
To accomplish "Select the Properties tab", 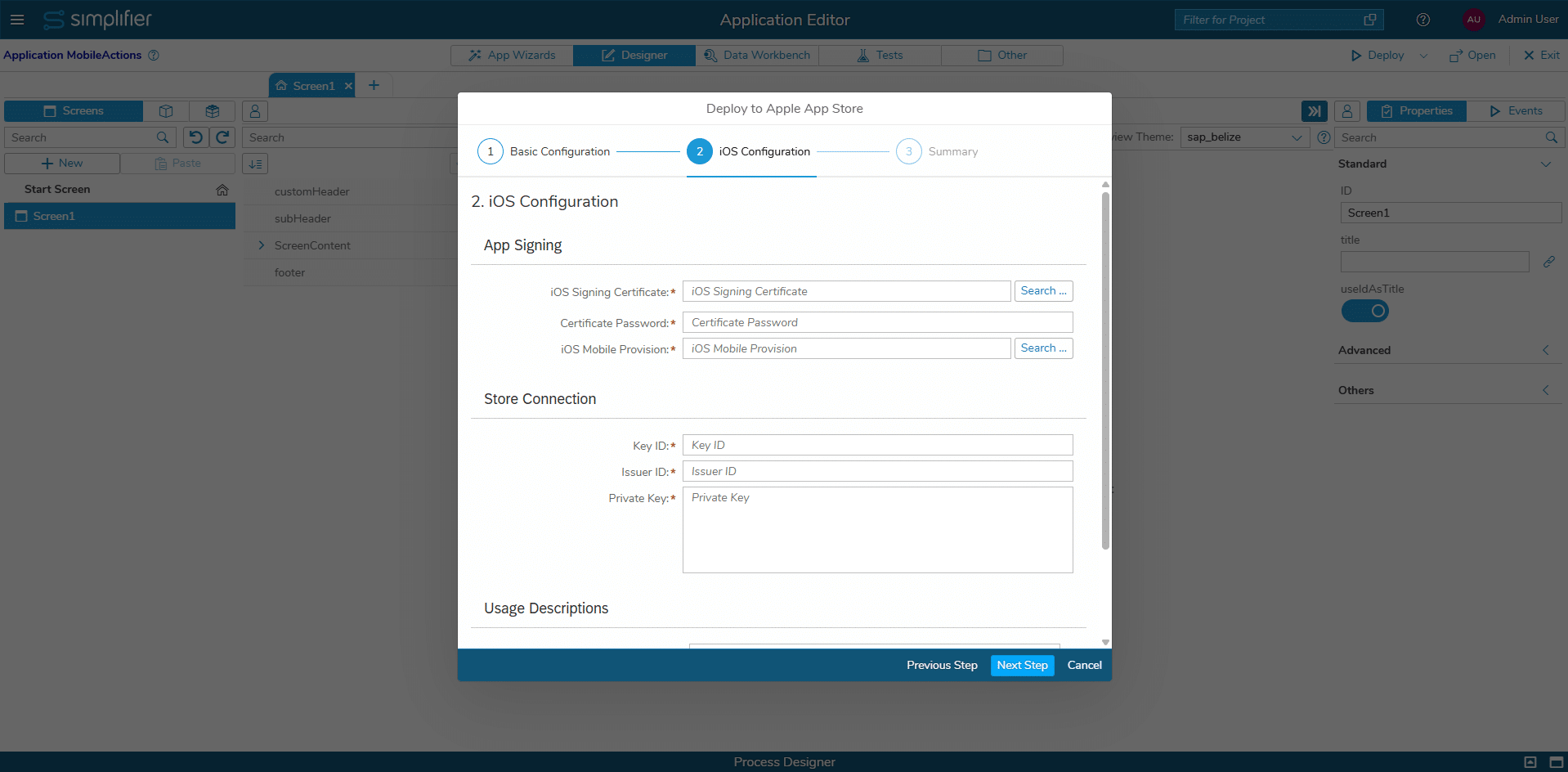I will (1417, 111).
